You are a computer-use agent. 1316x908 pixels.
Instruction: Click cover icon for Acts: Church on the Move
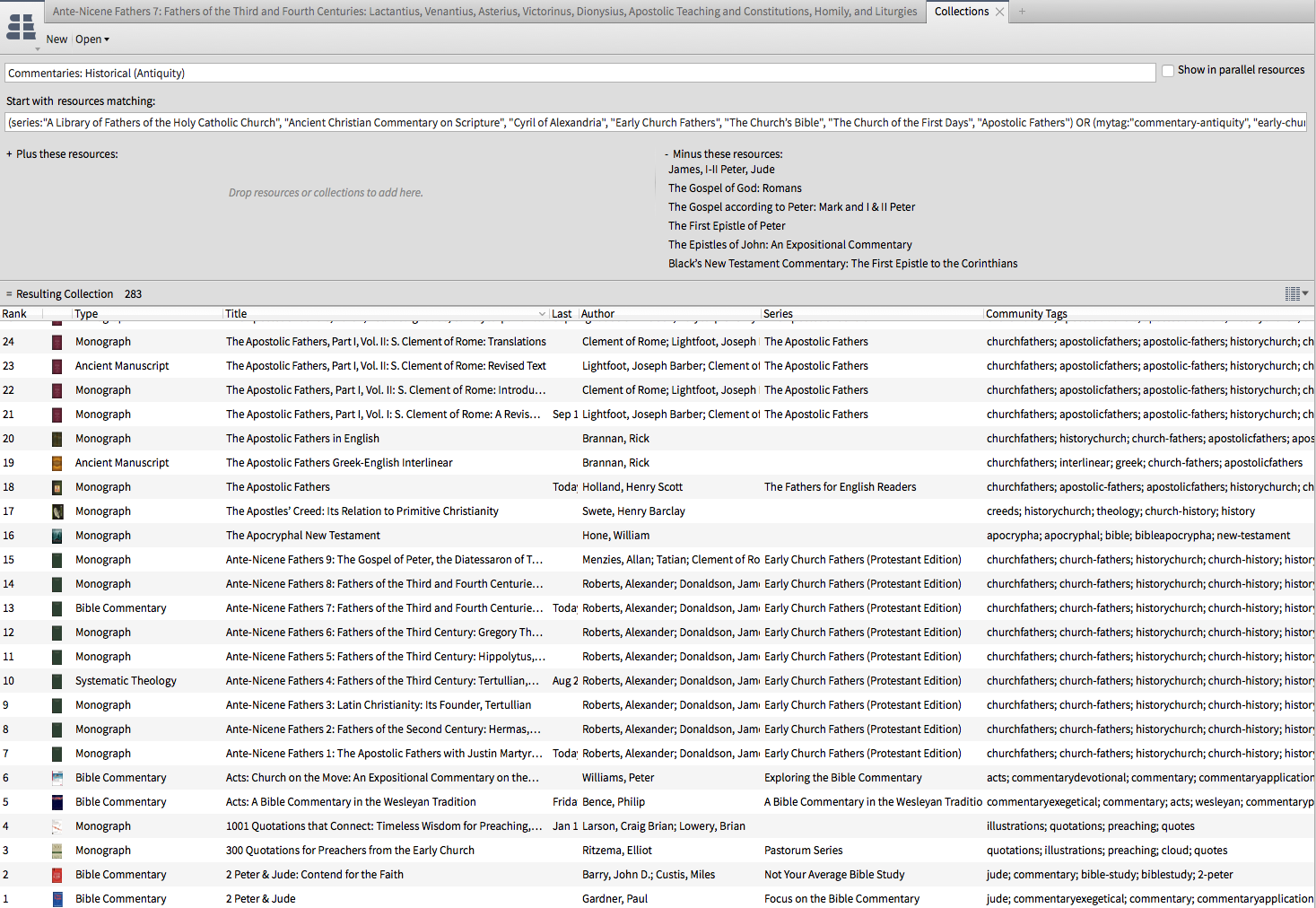[57, 778]
